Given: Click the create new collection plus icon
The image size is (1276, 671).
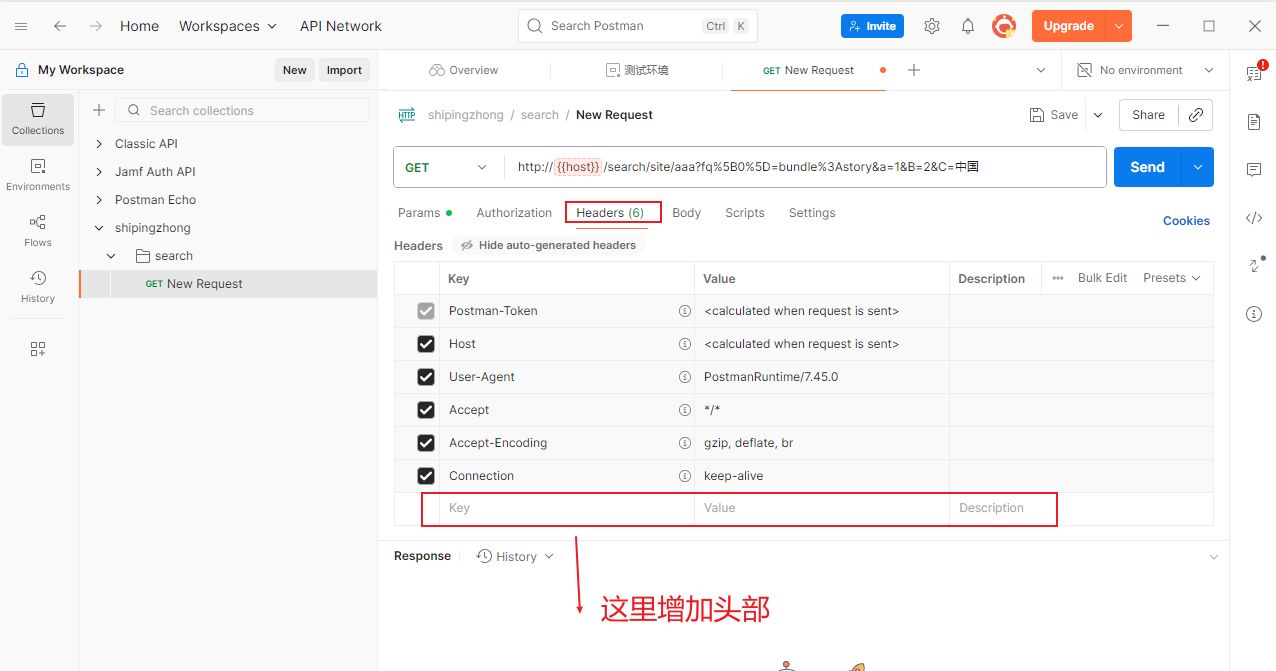Looking at the screenshot, I should pyautogui.click(x=99, y=111).
